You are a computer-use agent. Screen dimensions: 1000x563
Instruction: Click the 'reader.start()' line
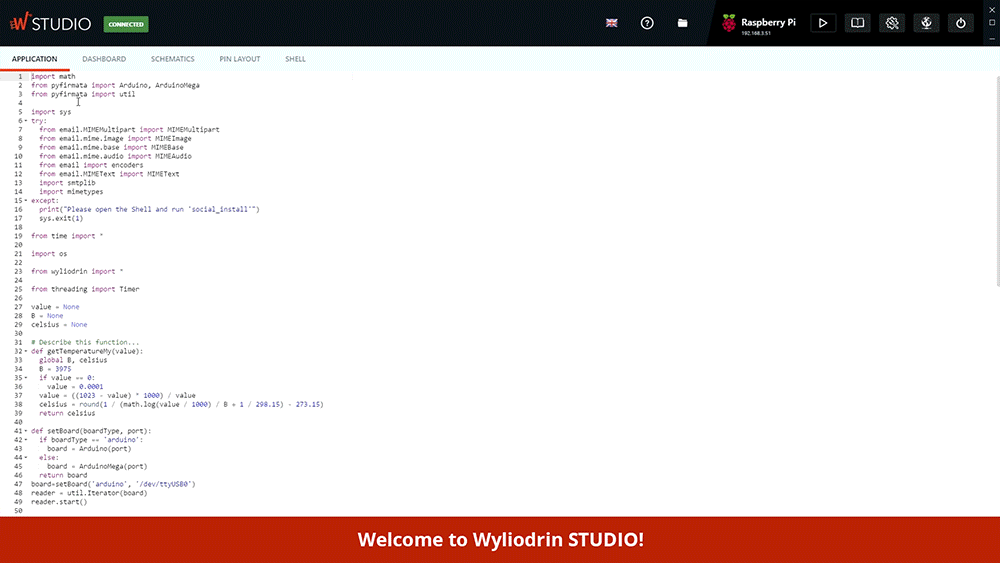59,502
